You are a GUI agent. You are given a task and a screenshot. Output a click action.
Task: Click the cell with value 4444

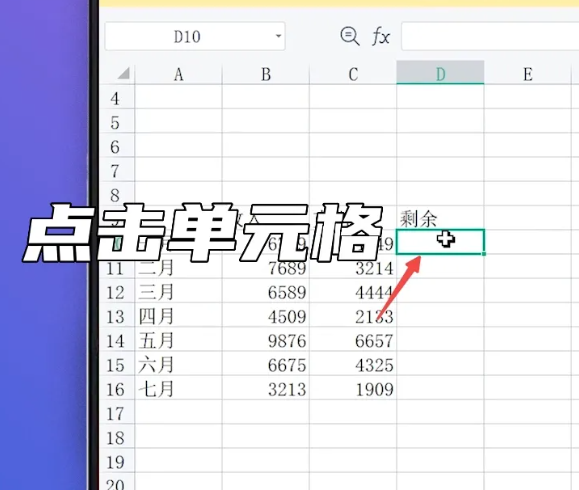point(353,292)
